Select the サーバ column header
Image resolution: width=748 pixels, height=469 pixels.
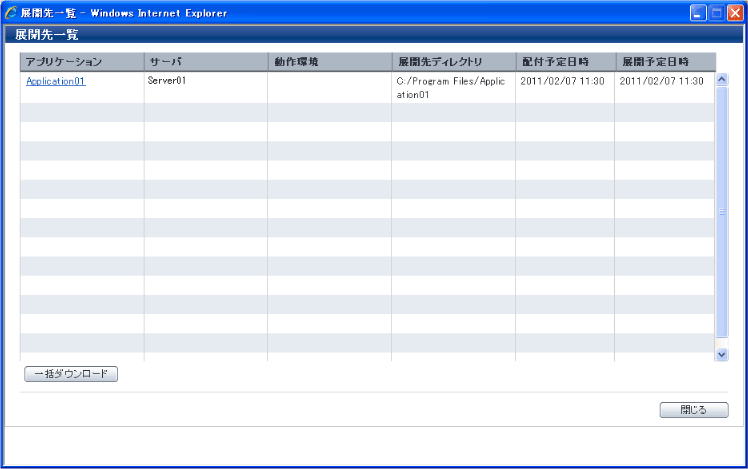click(205, 62)
